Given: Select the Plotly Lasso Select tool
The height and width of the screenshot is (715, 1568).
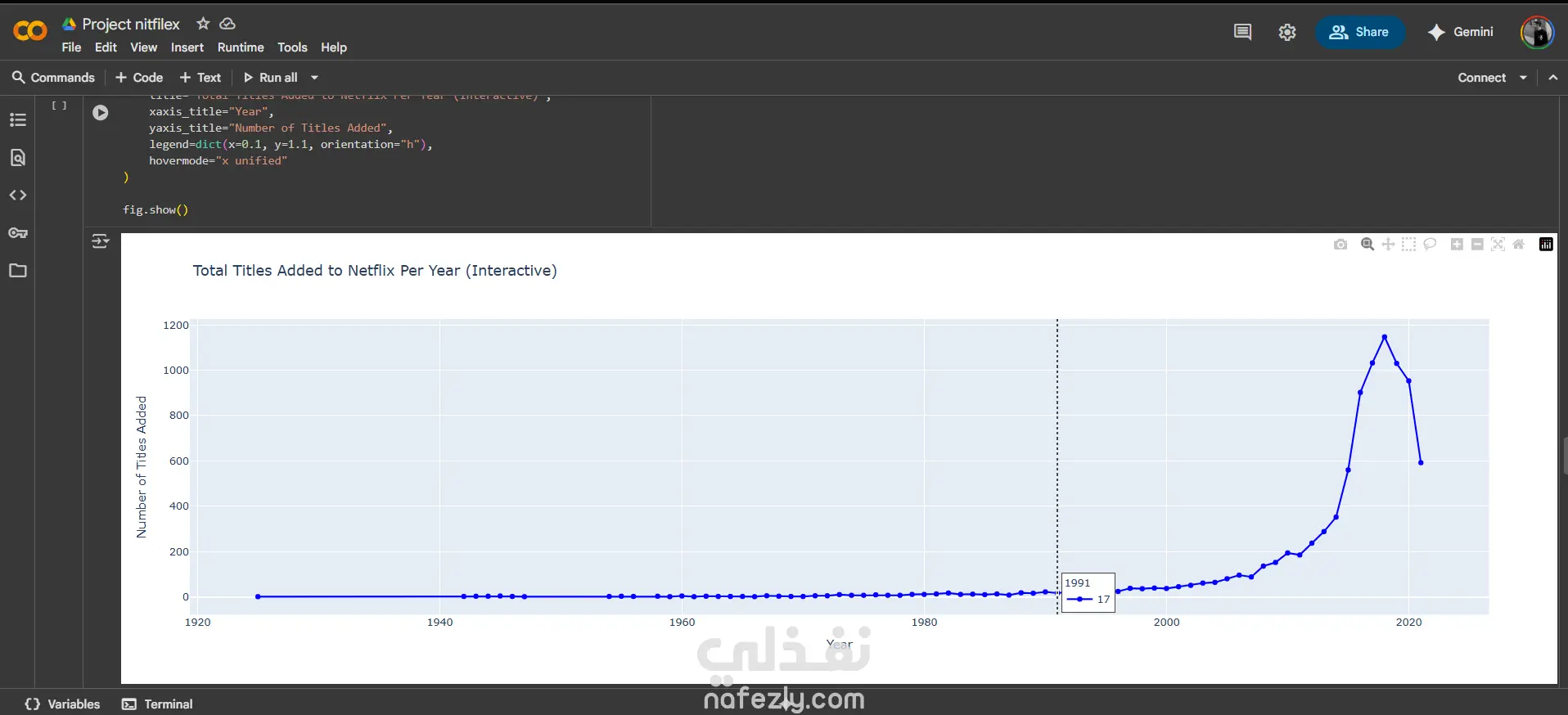Looking at the screenshot, I should (1431, 245).
